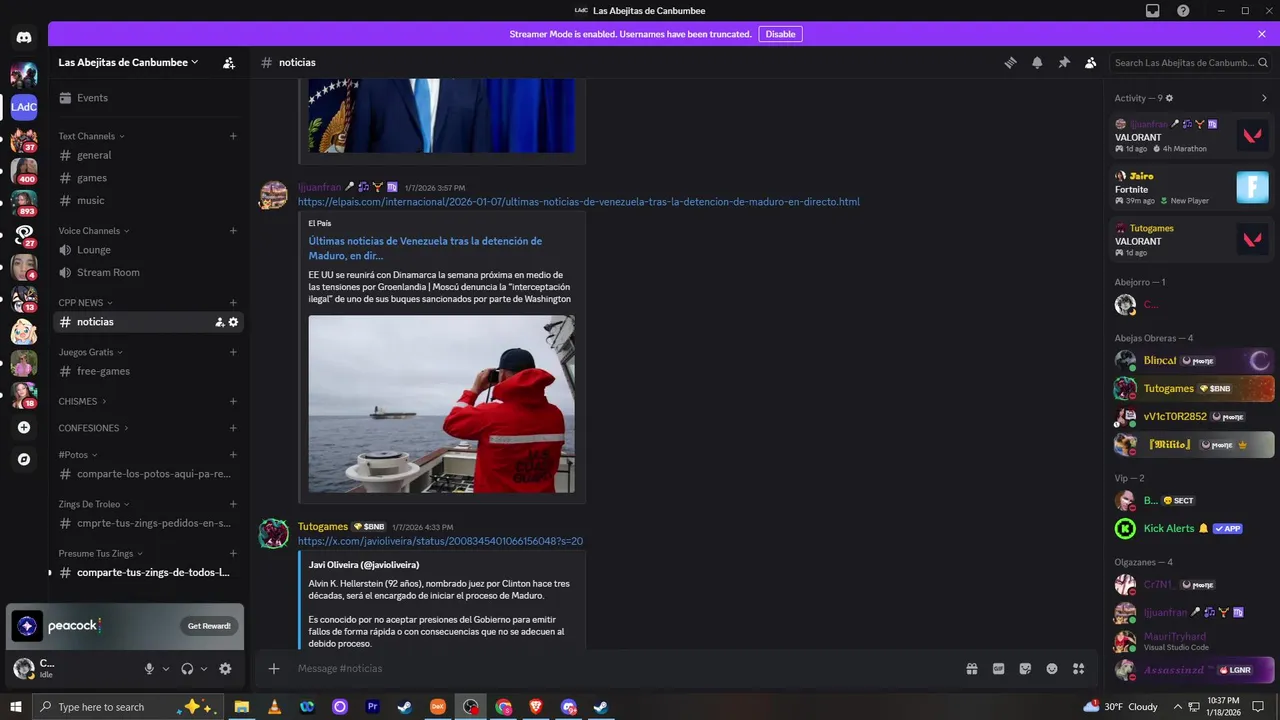This screenshot has width=1280, height=720.
Task: Dismiss the Streamer Mode banner
Action: point(1262,34)
